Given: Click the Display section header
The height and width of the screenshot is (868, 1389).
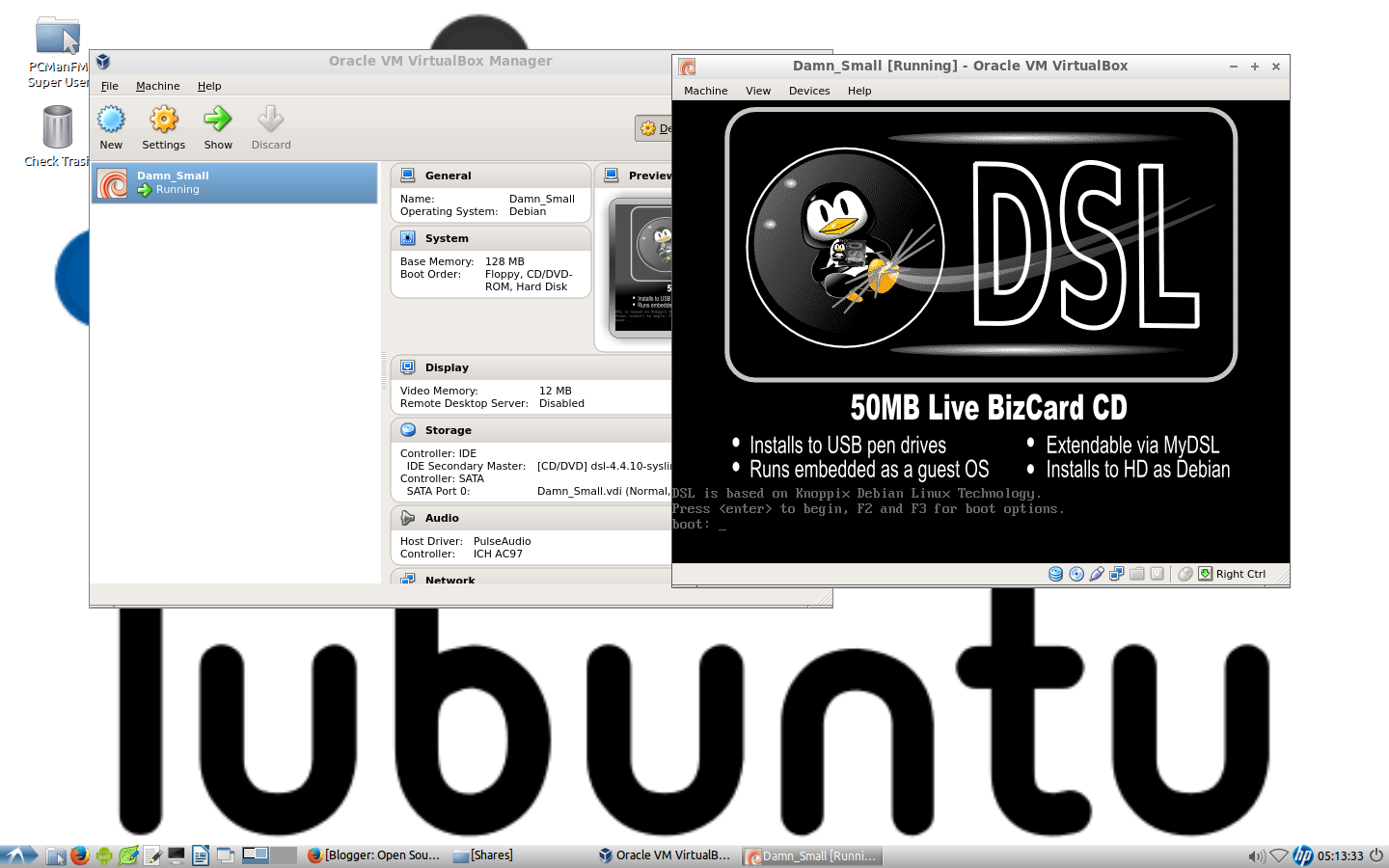Looking at the screenshot, I should 447,367.
